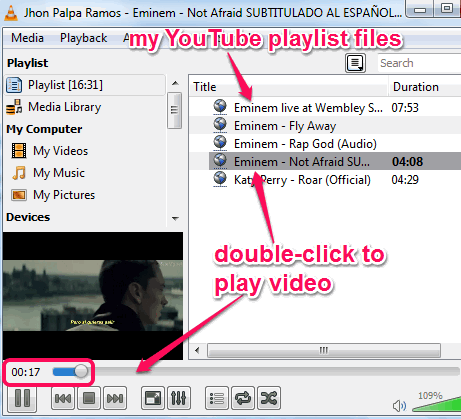
Task: Click globe icon beside Fly Away
Action: pyautogui.click(x=220, y=125)
